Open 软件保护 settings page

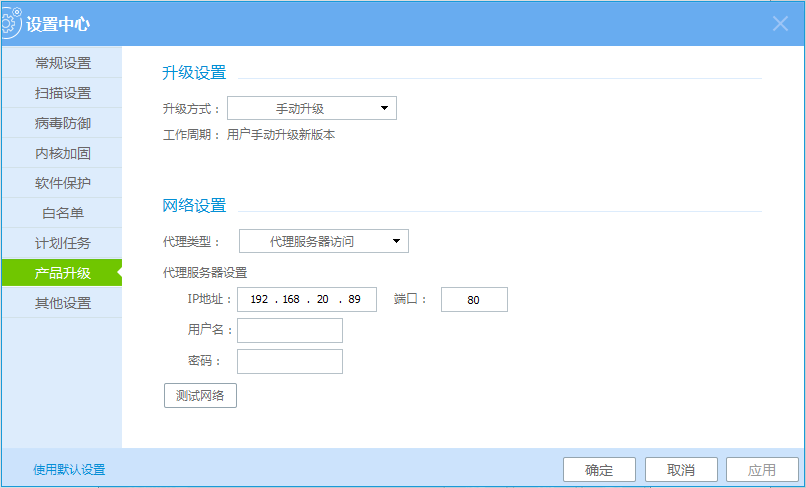[x=62, y=183]
